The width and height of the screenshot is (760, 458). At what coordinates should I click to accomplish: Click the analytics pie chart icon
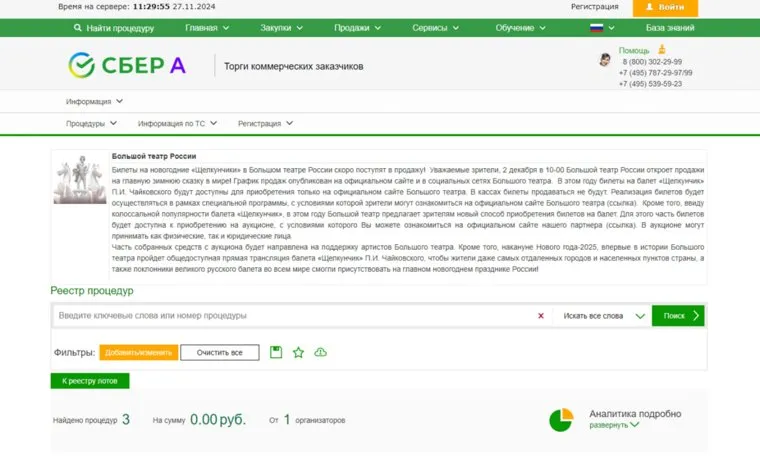click(x=561, y=419)
